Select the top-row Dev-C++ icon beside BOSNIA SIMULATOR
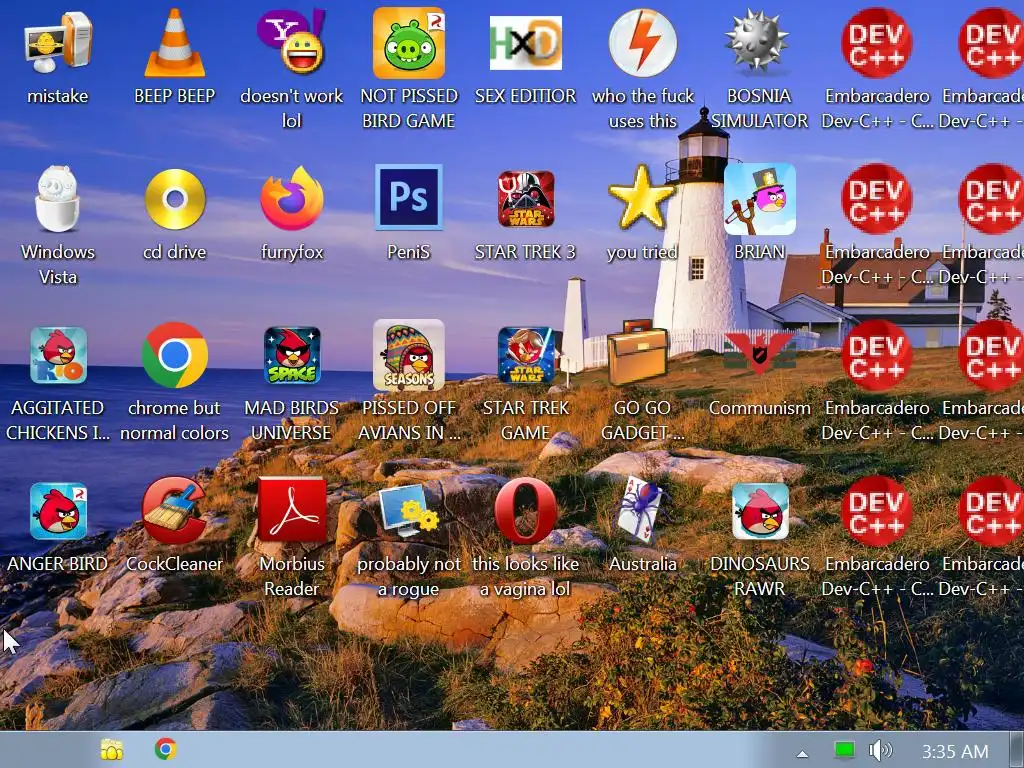The width and height of the screenshot is (1024, 768). [876, 42]
